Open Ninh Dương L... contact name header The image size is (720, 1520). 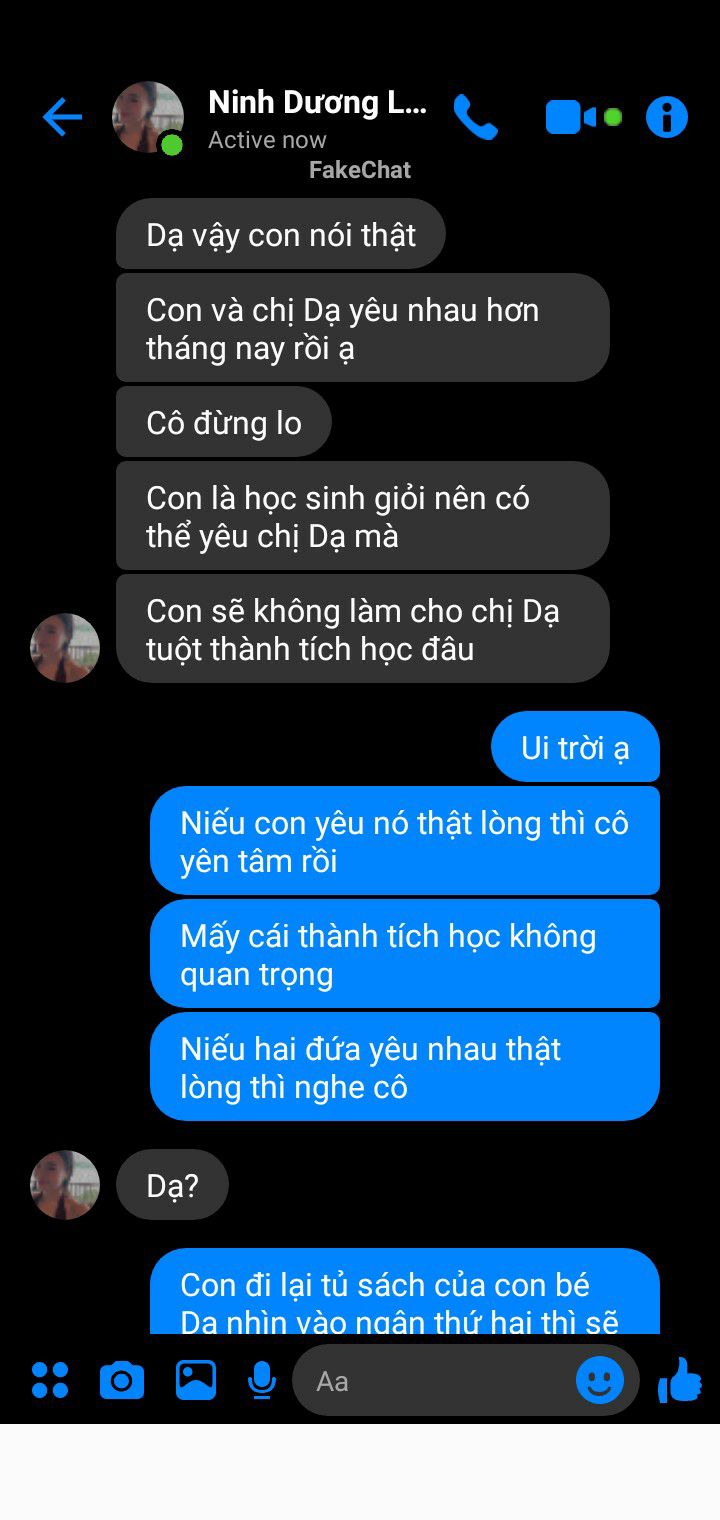[318, 102]
